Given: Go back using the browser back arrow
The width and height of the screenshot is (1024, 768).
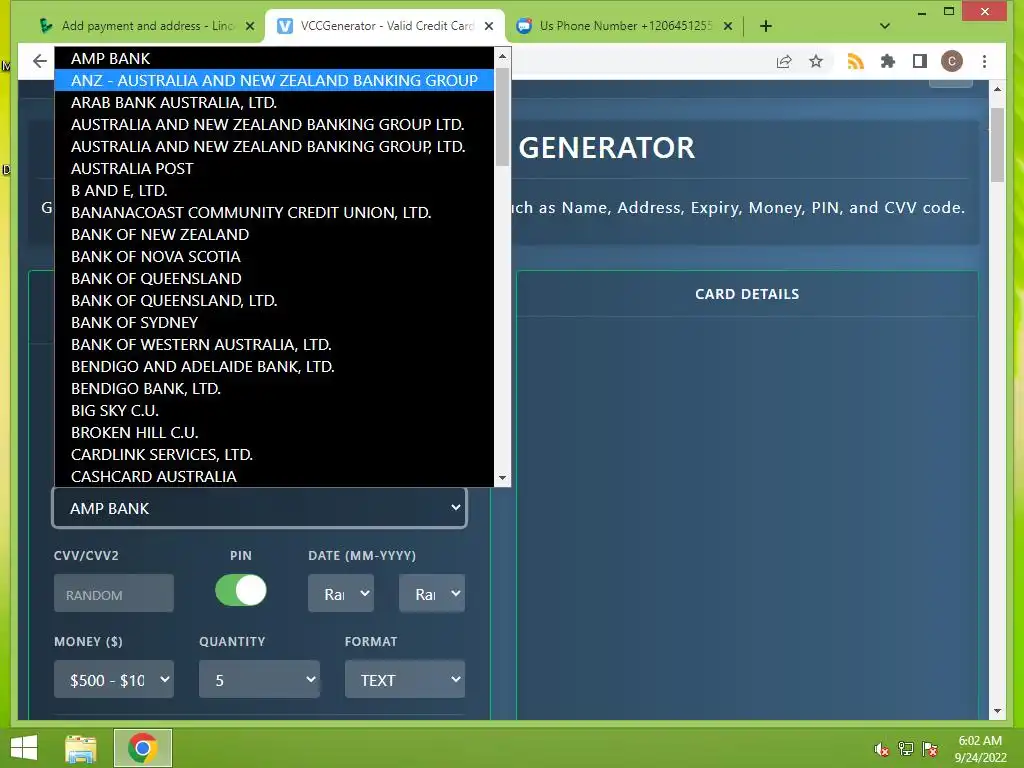Looking at the screenshot, I should 40,61.
